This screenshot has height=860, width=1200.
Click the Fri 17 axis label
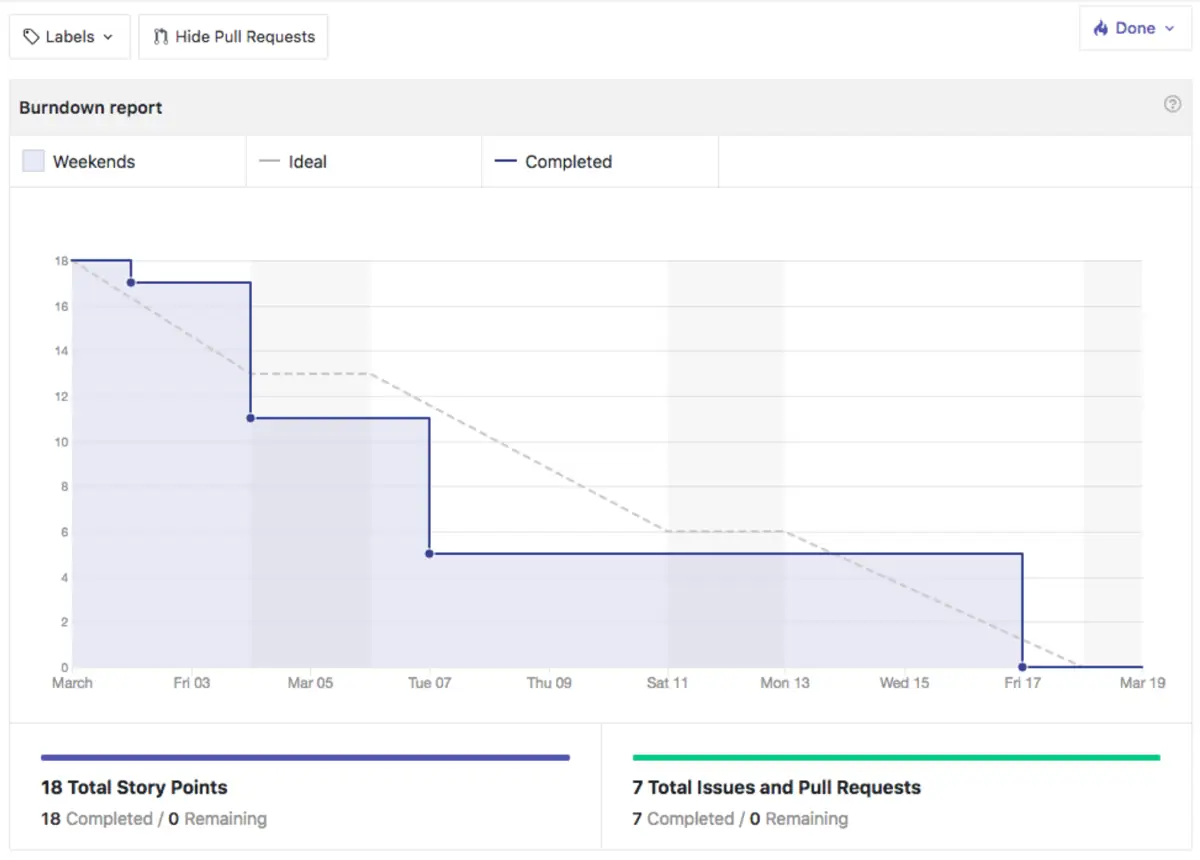click(1022, 683)
